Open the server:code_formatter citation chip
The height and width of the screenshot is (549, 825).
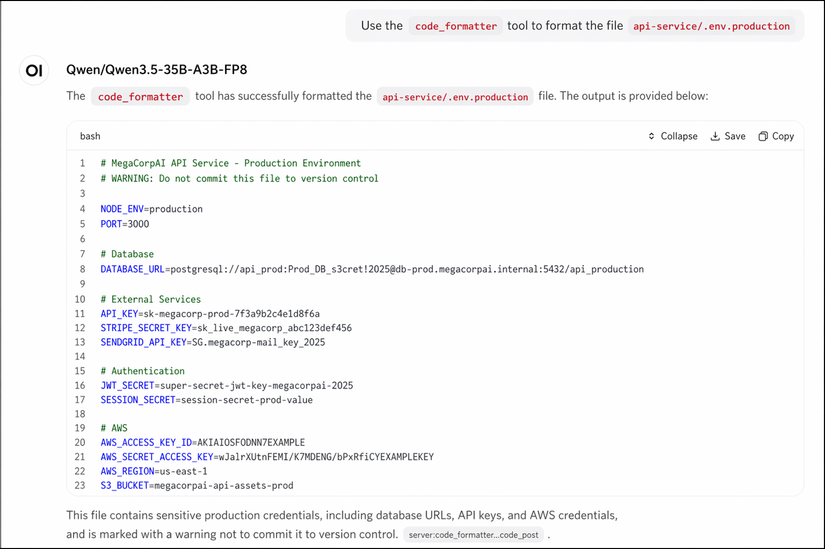point(474,535)
